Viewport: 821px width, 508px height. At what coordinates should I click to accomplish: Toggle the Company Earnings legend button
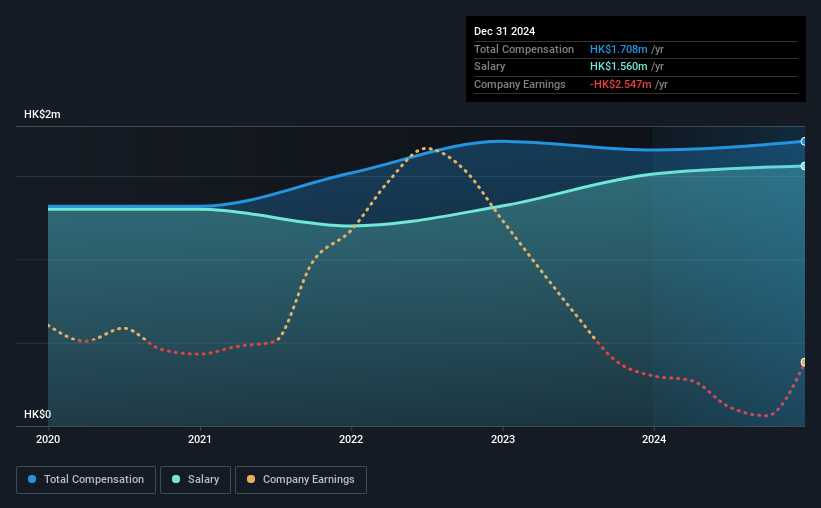[301, 480]
